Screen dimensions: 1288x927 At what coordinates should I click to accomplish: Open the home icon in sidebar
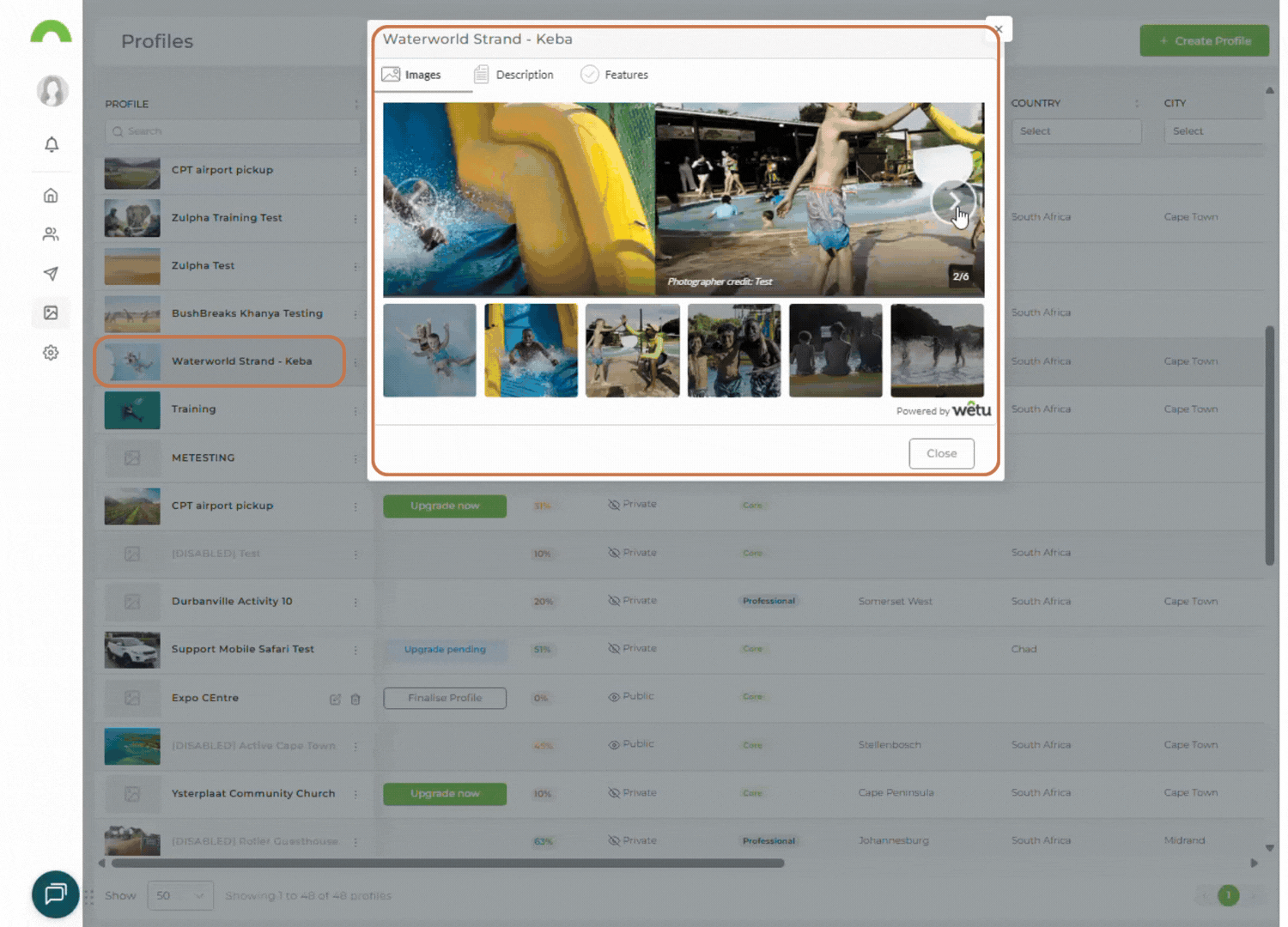(51, 196)
